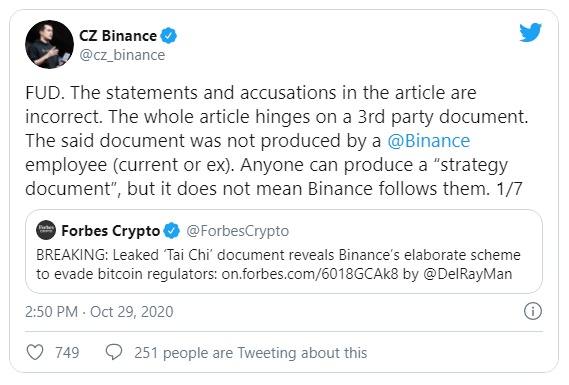This screenshot has width=569, height=385.
Task: Open the 2:50 PM Oct 29, 2020 timestamp
Action: tap(99, 312)
